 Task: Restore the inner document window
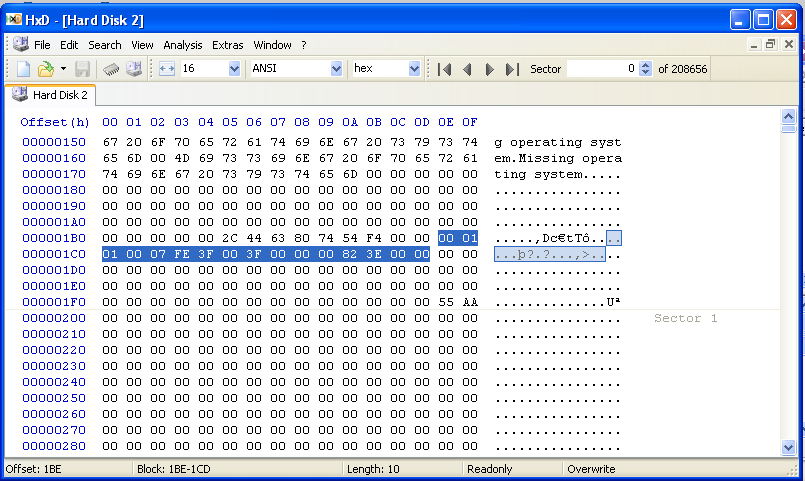pos(771,45)
